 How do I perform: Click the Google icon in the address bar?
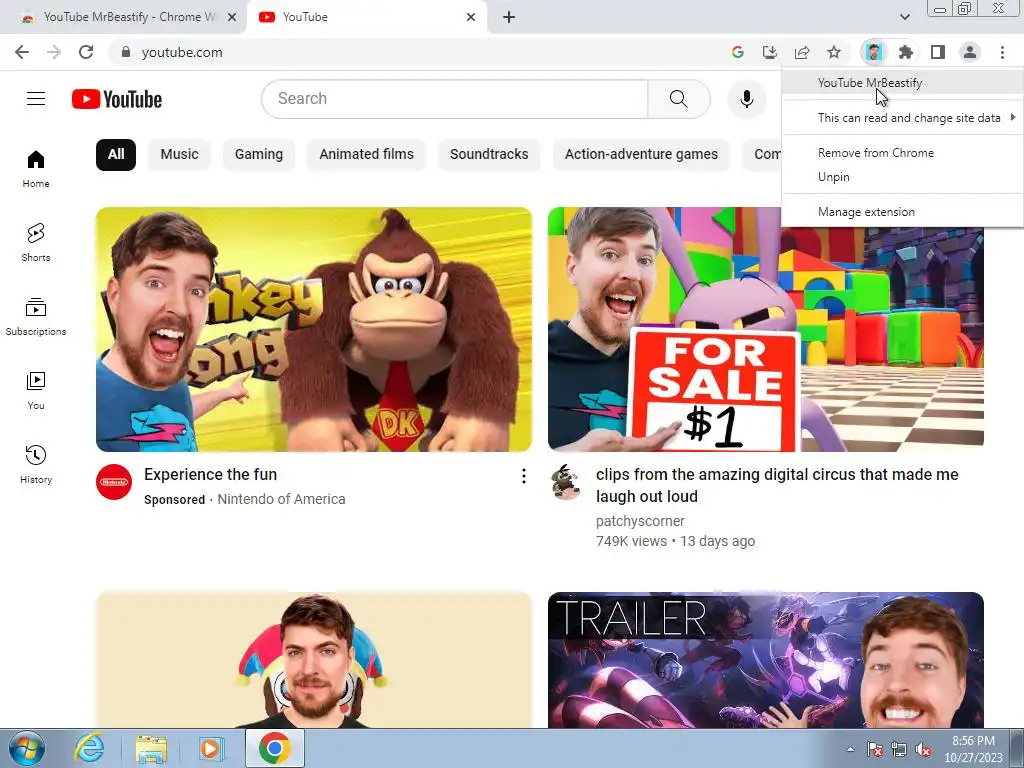click(737, 52)
